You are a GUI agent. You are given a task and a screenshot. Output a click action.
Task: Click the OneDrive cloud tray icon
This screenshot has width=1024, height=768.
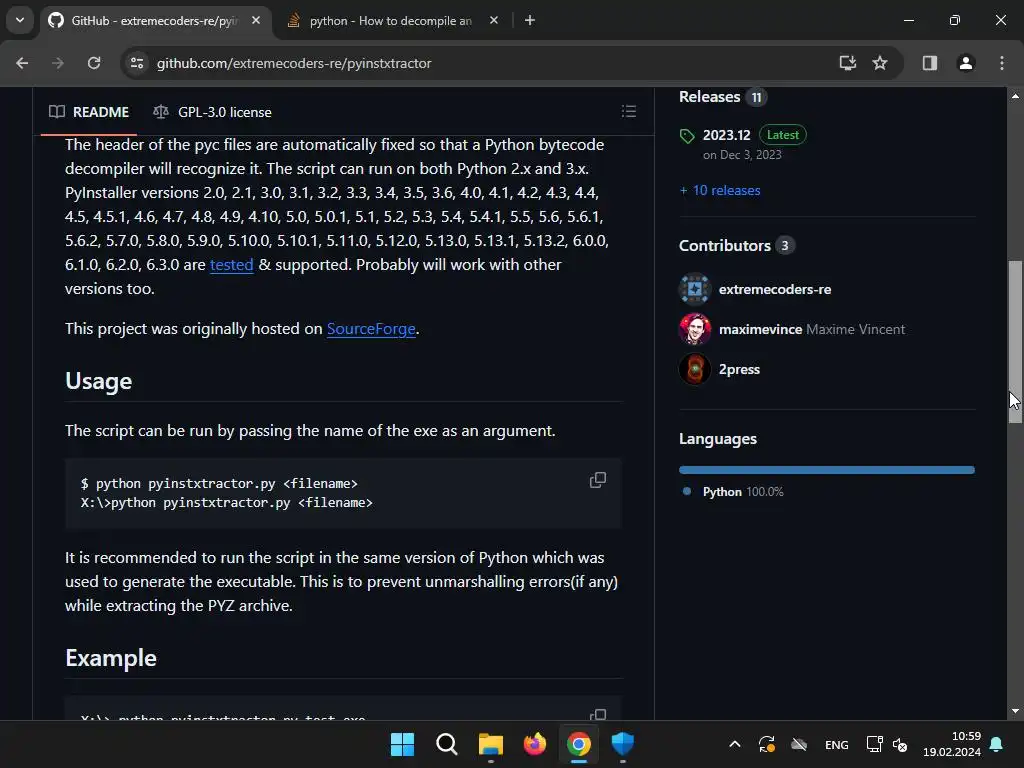click(799, 744)
